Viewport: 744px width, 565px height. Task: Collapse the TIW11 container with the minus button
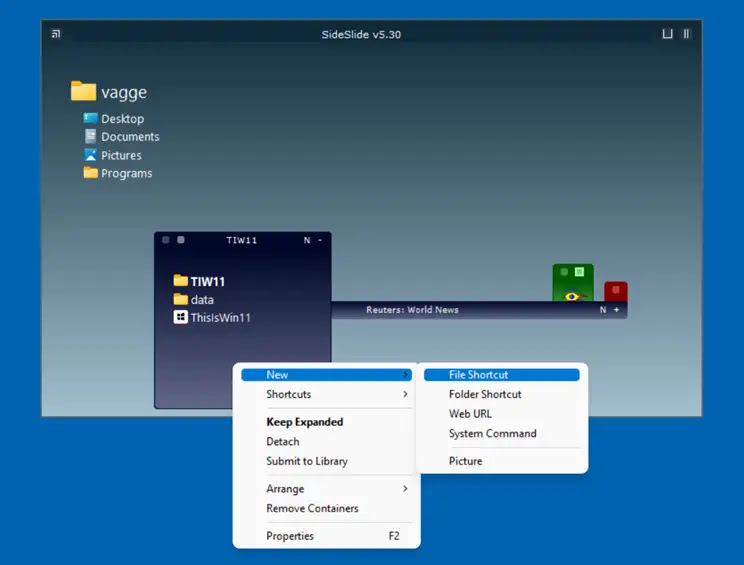click(x=320, y=240)
